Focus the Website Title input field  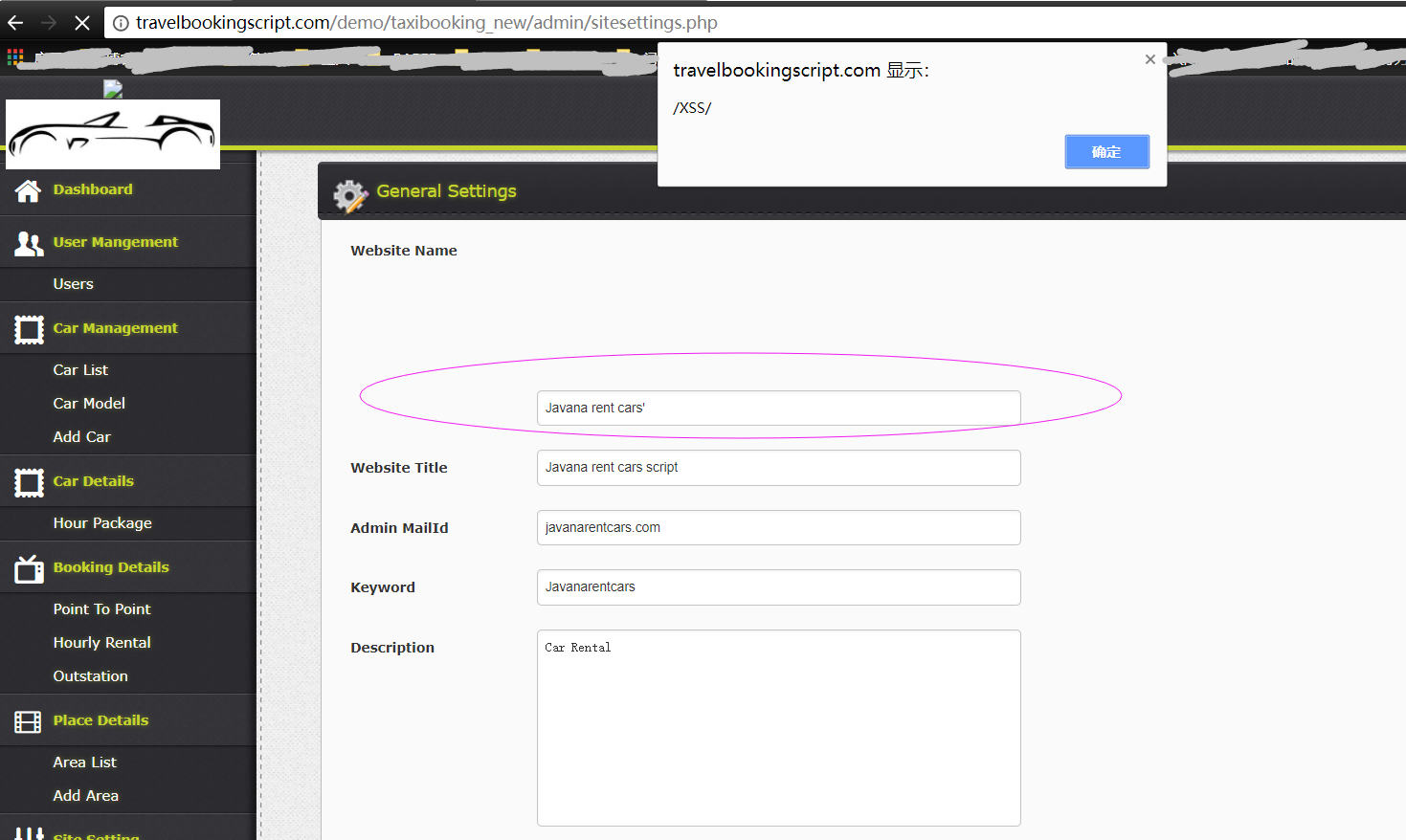[x=779, y=468]
